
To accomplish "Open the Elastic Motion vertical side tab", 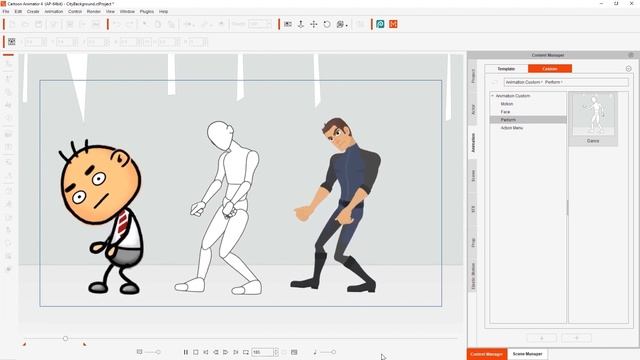I will click(x=473, y=276).
